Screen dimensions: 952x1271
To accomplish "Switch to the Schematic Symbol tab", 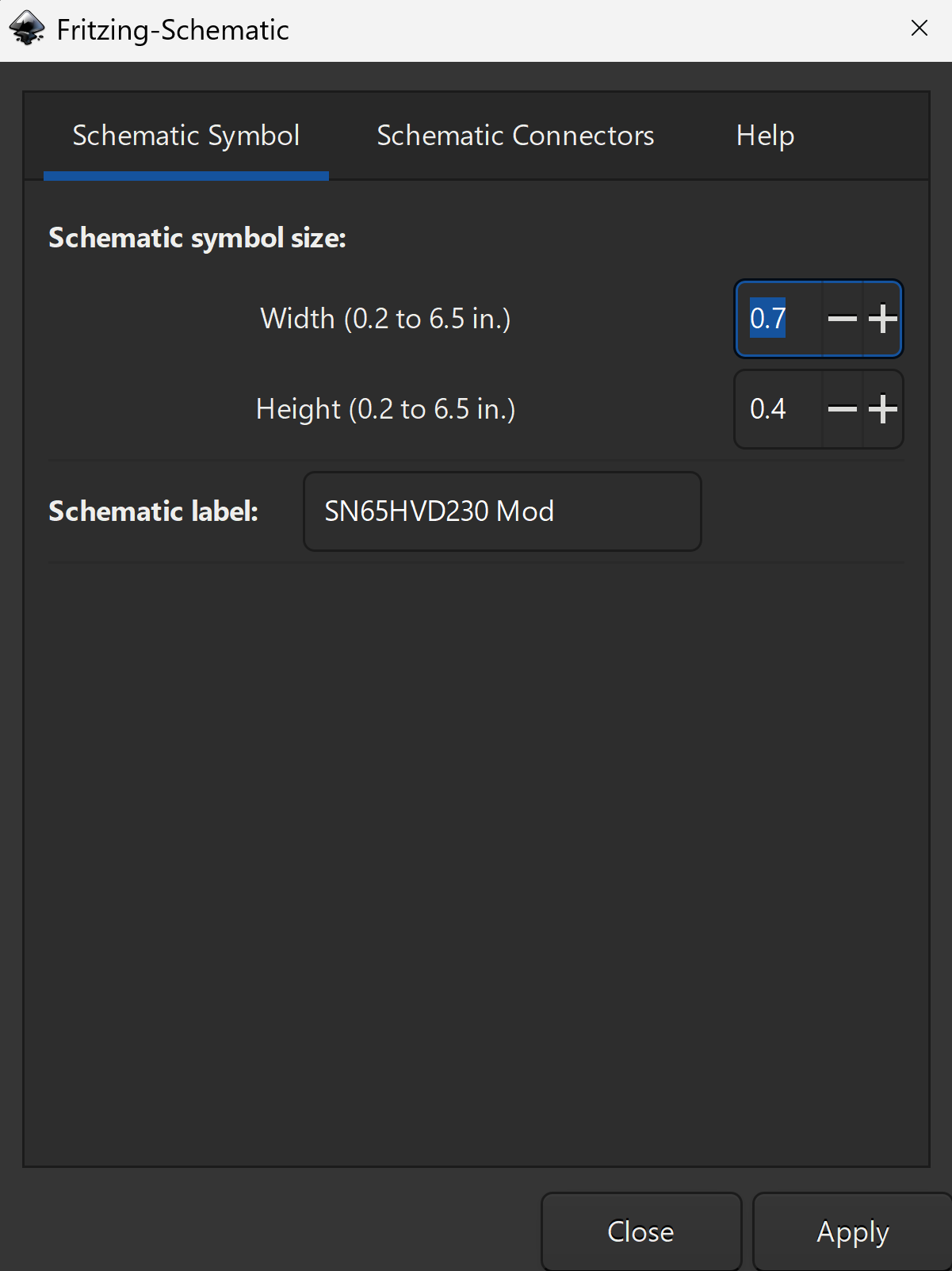I will (x=186, y=136).
